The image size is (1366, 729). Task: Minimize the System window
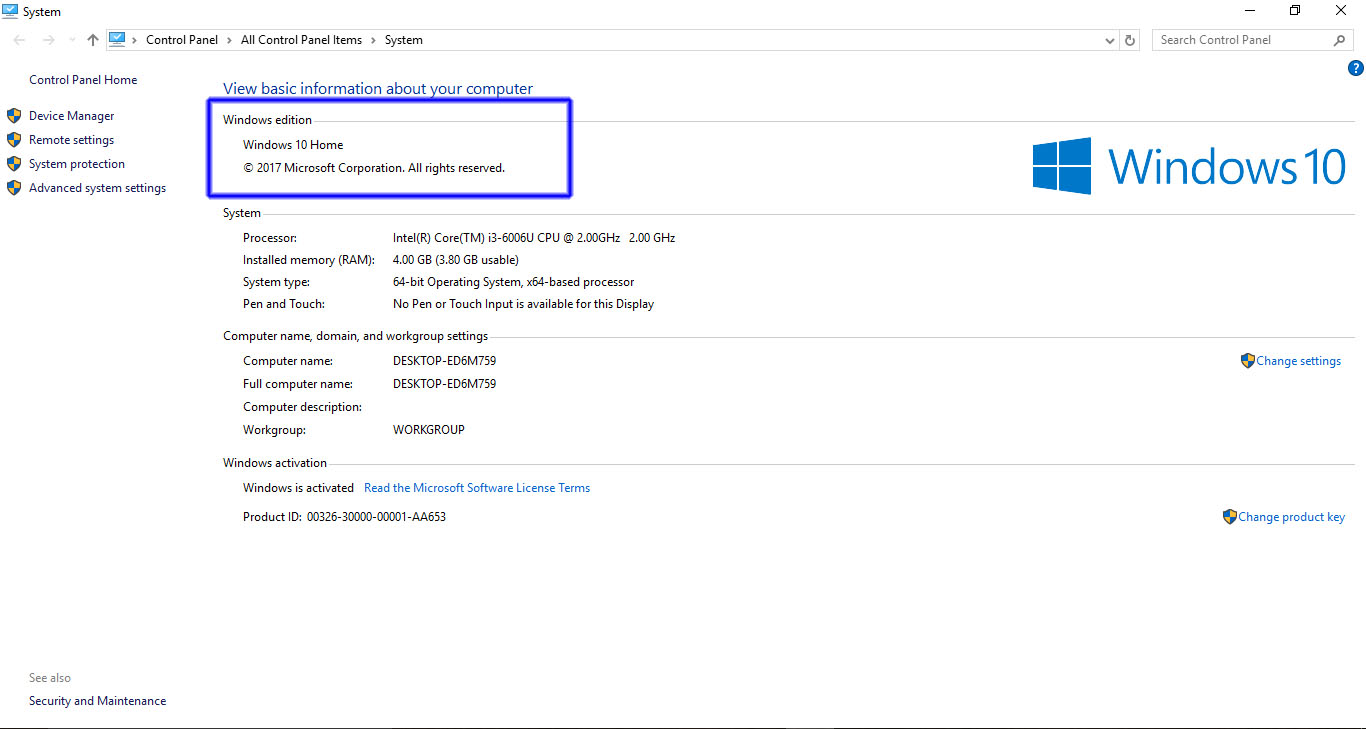coord(1250,11)
